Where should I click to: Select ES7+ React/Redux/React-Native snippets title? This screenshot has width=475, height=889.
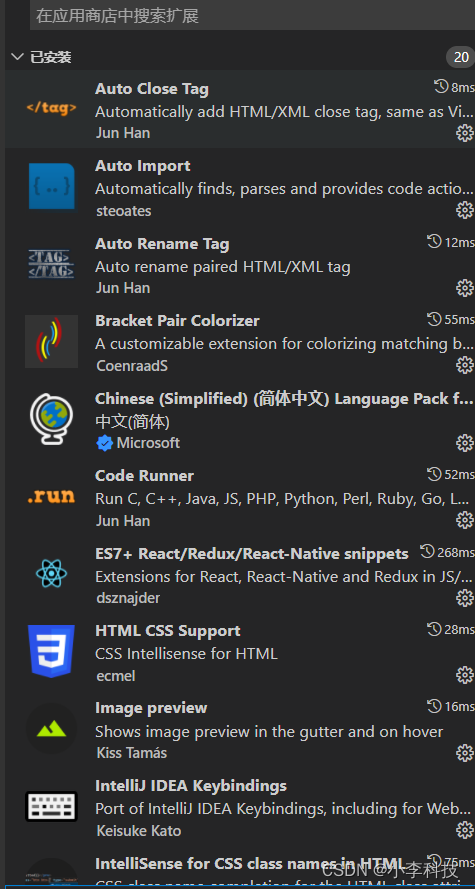[252, 554]
